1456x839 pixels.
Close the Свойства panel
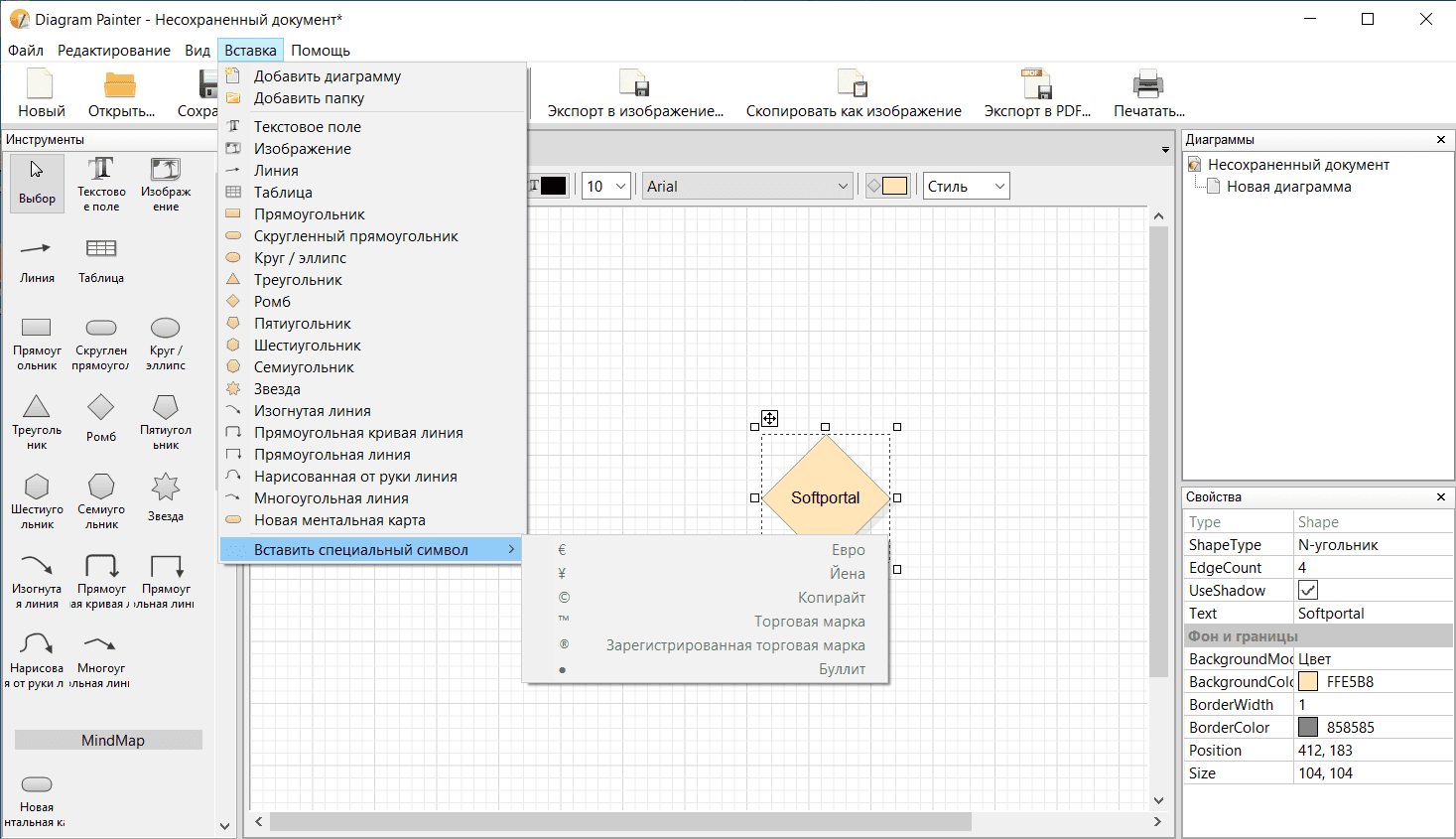(1441, 496)
